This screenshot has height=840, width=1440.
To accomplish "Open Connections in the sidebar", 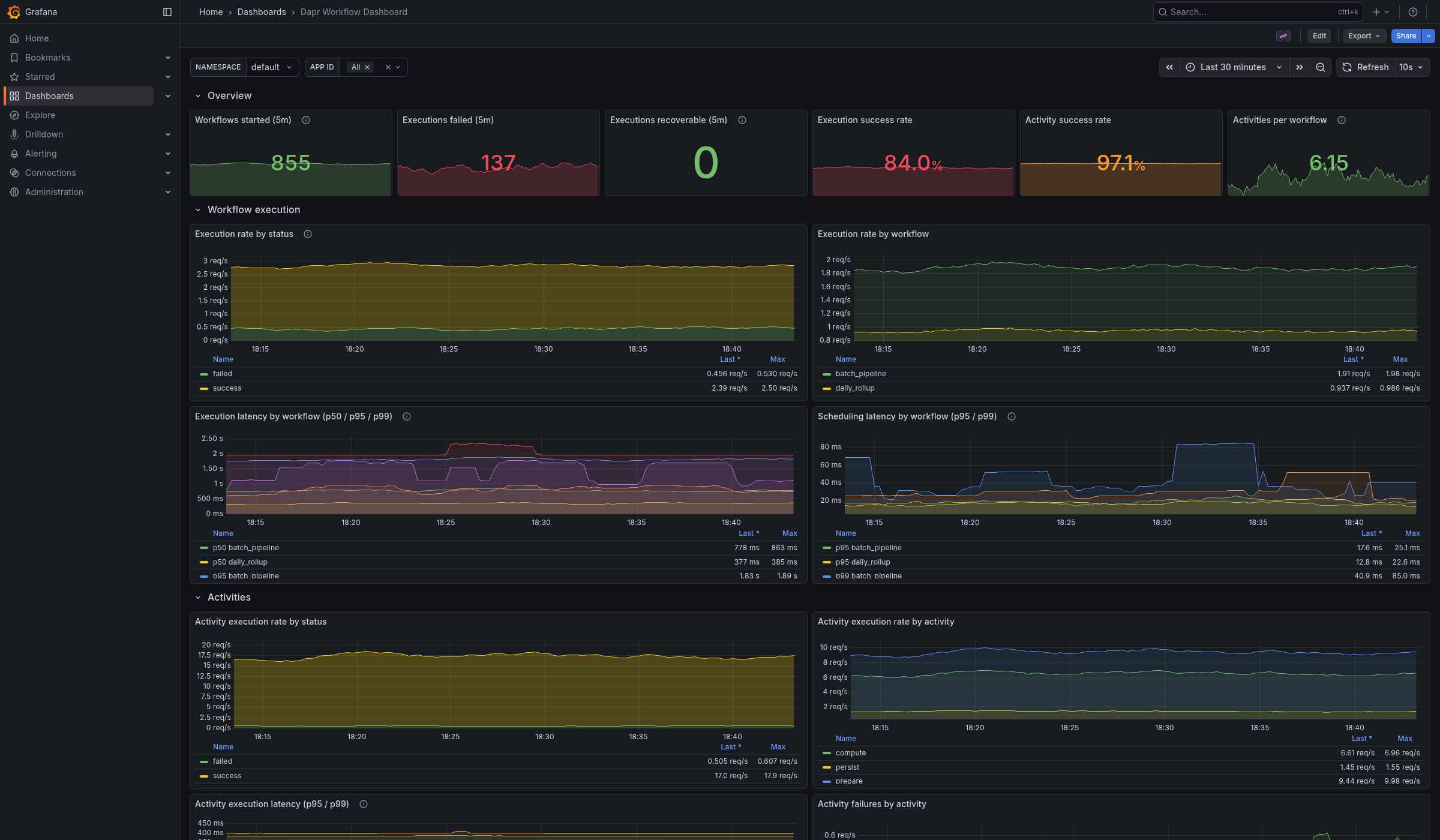I will pyautogui.click(x=50, y=173).
